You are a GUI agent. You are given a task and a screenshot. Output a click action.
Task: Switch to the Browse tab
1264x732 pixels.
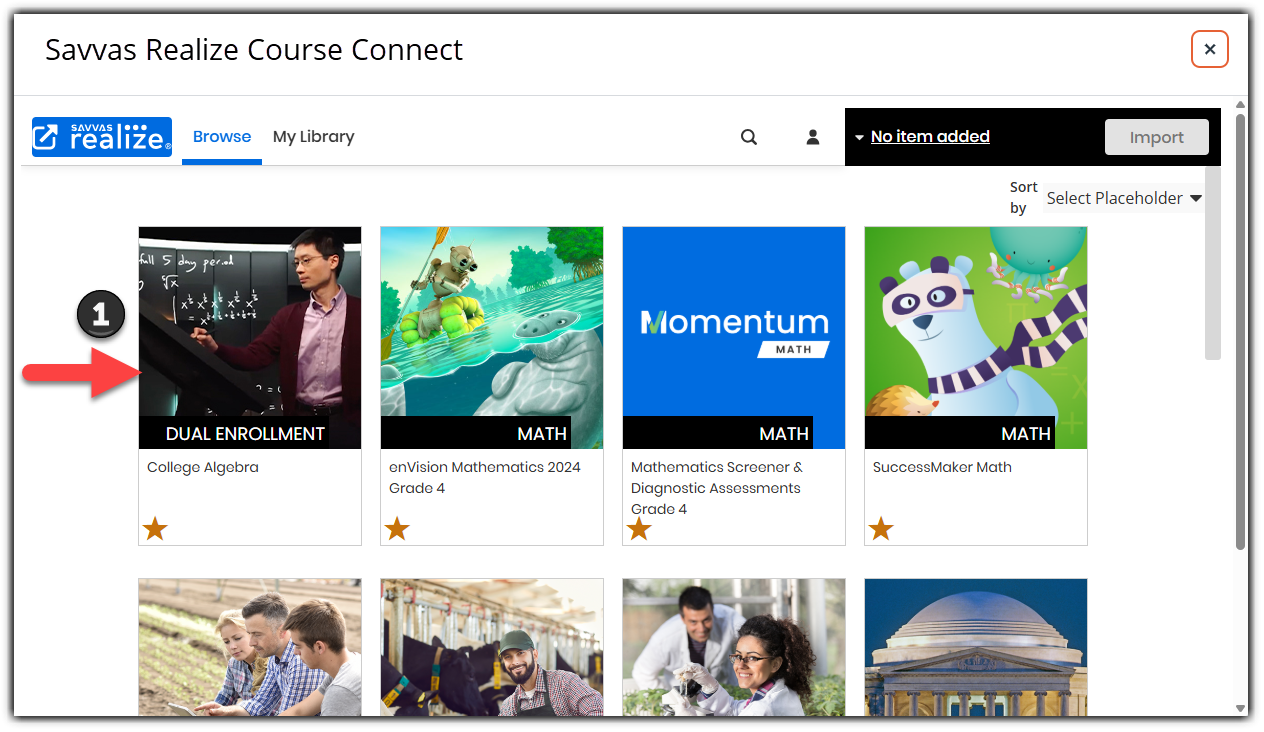[222, 137]
